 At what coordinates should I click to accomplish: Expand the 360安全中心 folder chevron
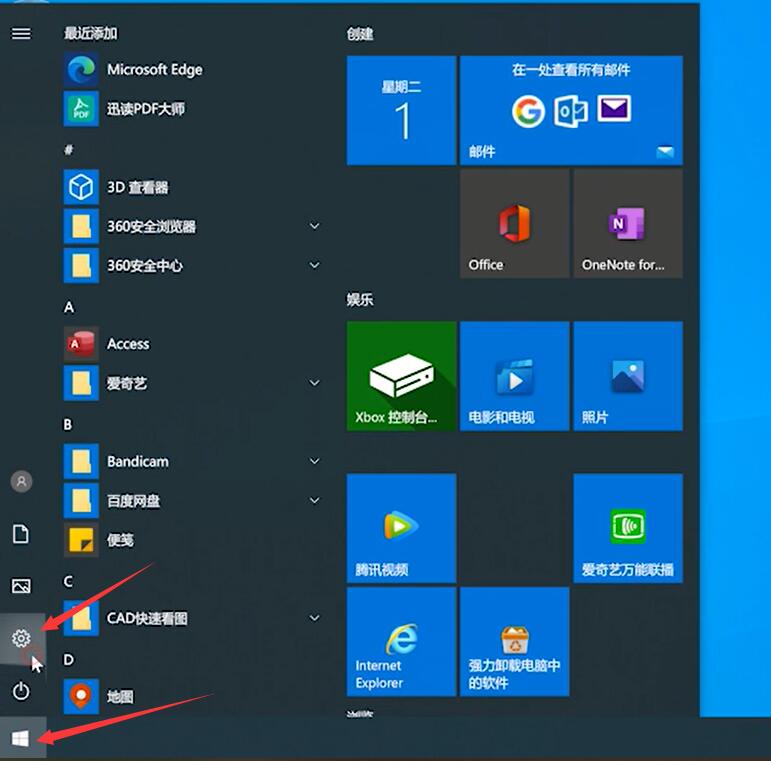point(315,265)
